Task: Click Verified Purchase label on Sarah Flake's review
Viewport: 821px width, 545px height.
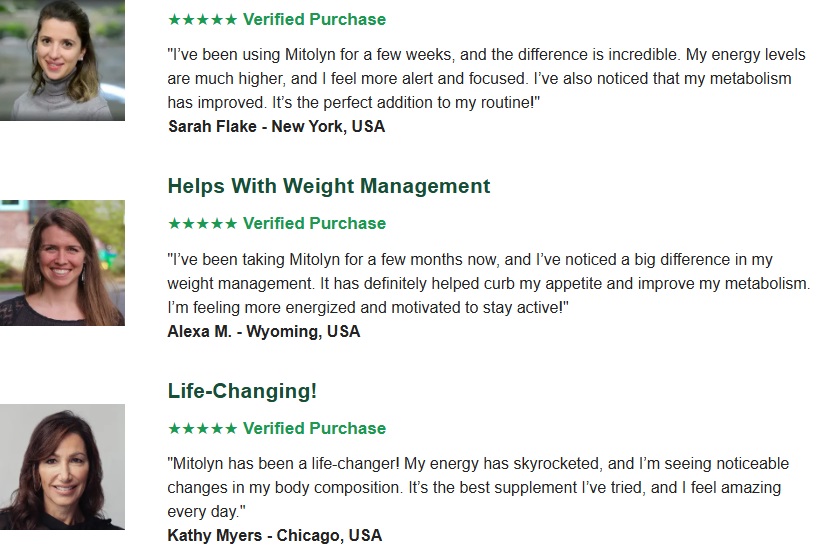Action: pos(314,19)
